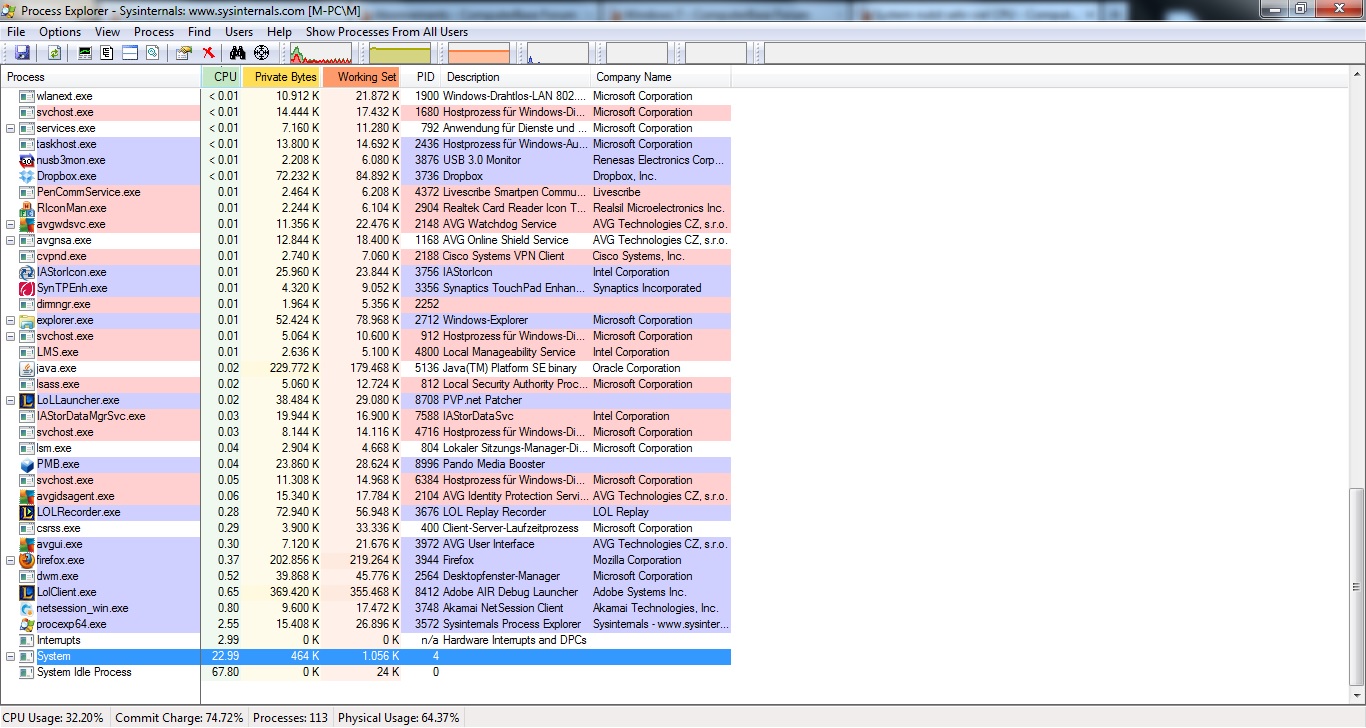This screenshot has height=728, width=1366.
Task: Click the LoLLauncher.exe process icon
Action: [27, 400]
